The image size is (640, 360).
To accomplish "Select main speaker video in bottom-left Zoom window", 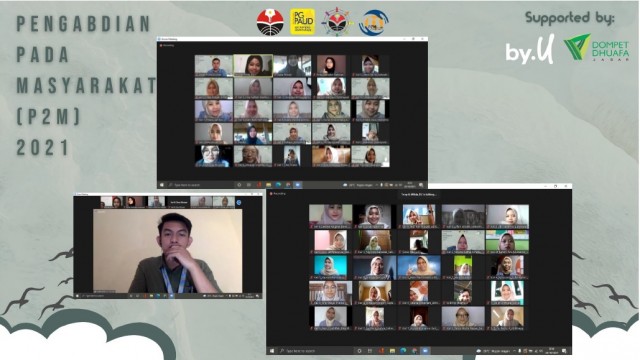I will pos(168,251).
